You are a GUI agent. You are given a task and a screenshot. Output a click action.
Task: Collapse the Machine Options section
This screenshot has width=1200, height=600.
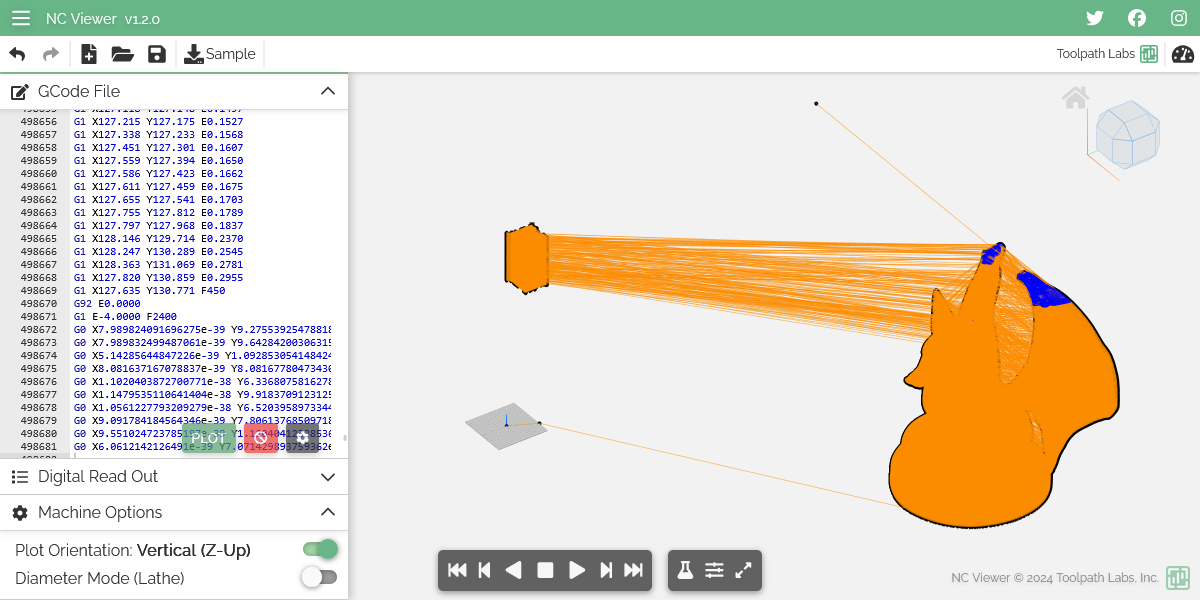click(328, 512)
